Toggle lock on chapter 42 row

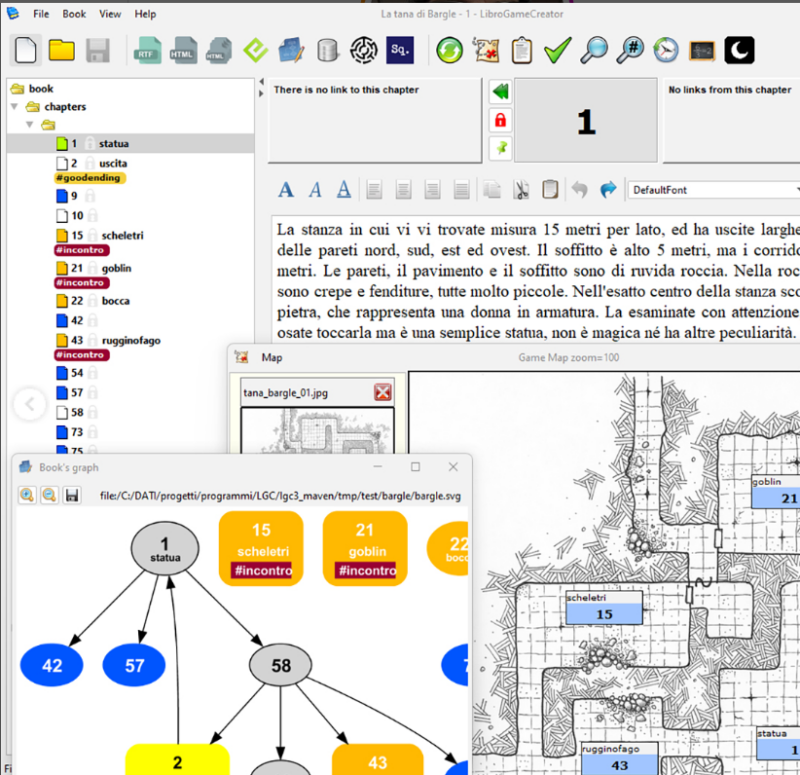(93, 320)
